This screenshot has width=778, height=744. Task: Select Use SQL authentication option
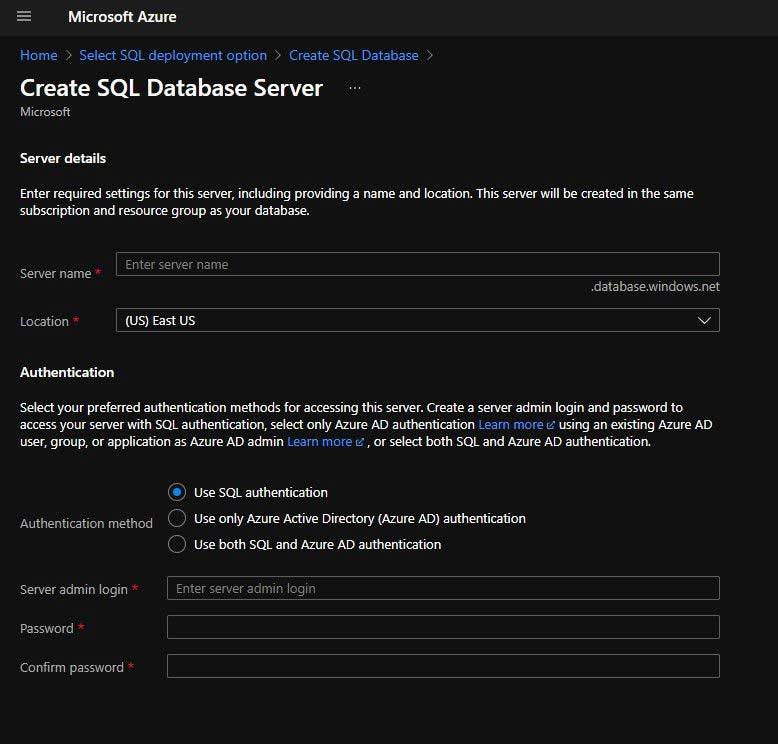point(177,492)
